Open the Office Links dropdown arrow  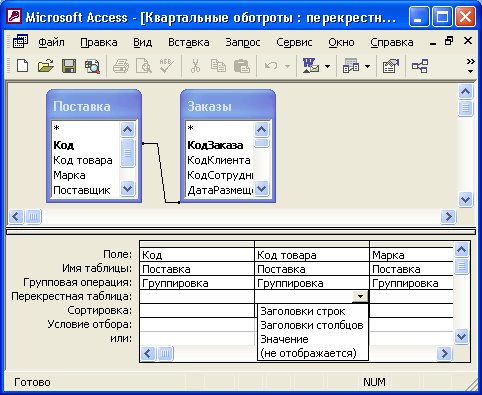coord(327,66)
